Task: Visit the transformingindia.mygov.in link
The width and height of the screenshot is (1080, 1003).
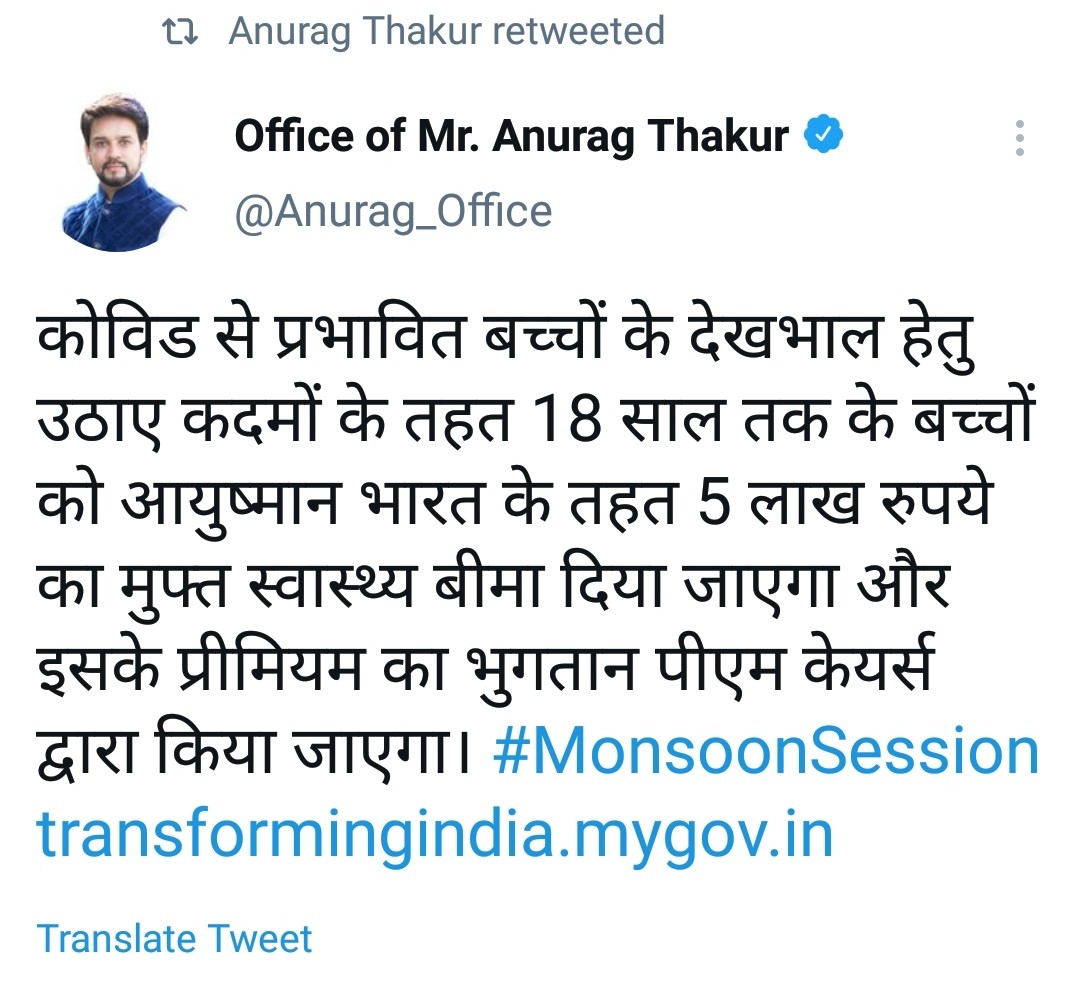Action: pos(435,834)
